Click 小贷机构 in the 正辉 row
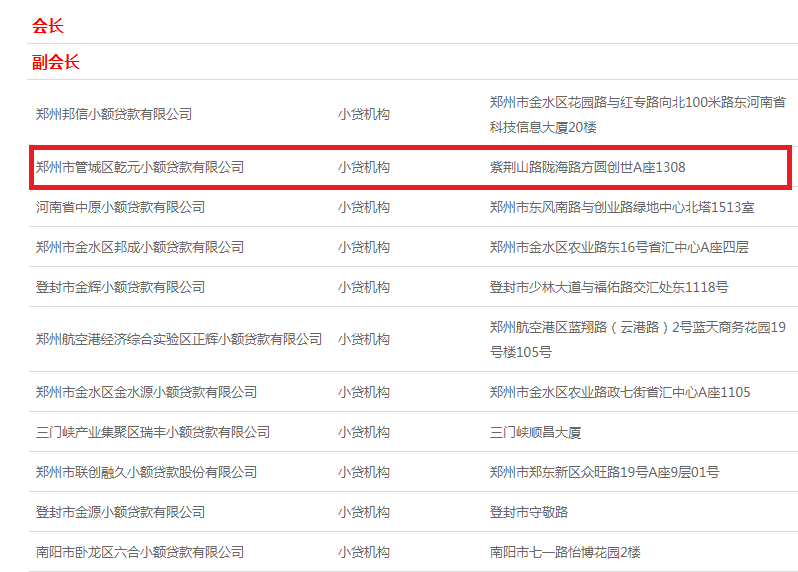This screenshot has height=572, width=798. click(x=363, y=339)
